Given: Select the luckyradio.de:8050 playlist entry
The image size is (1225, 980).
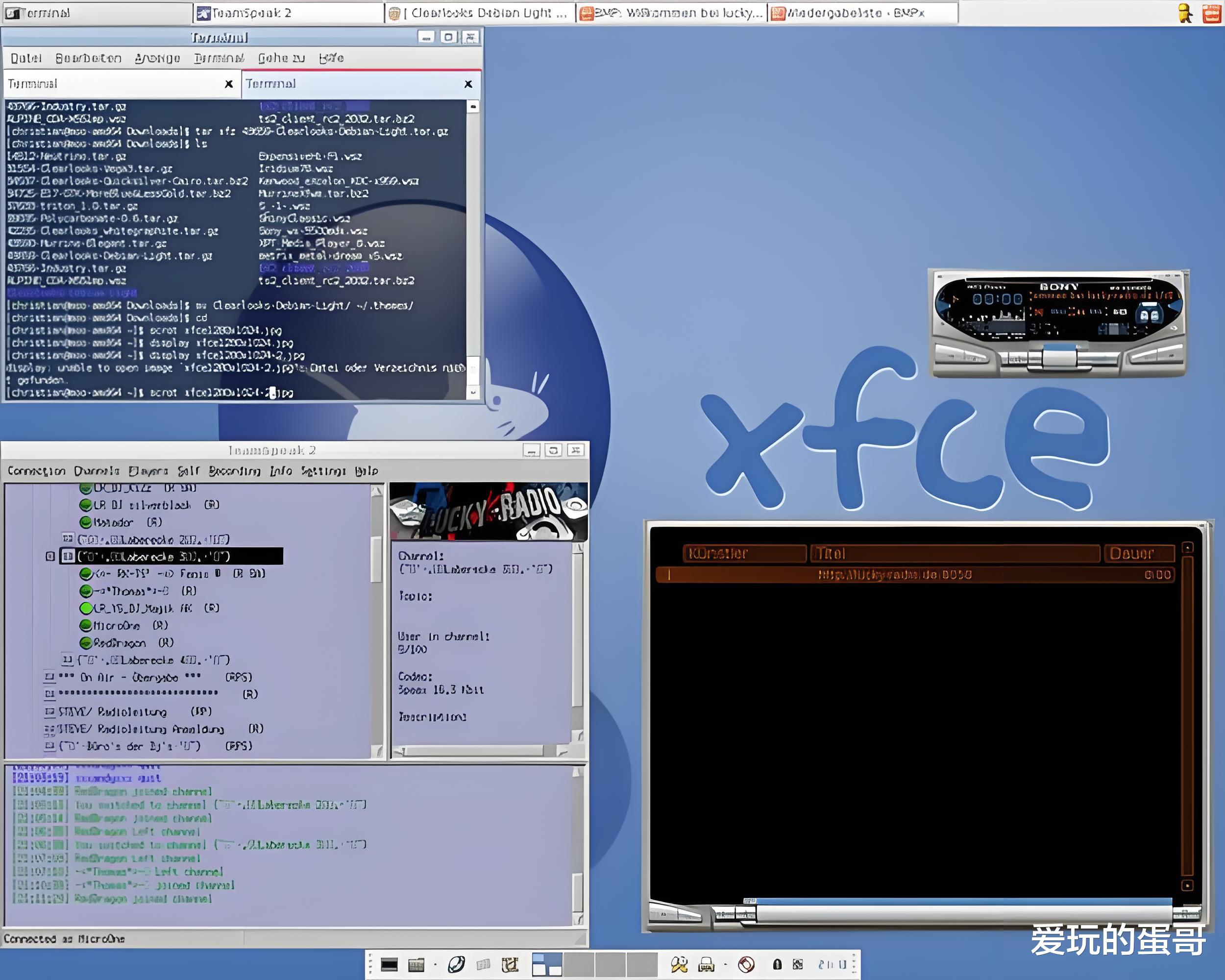Looking at the screenshot, I should (x=915, y=575).
